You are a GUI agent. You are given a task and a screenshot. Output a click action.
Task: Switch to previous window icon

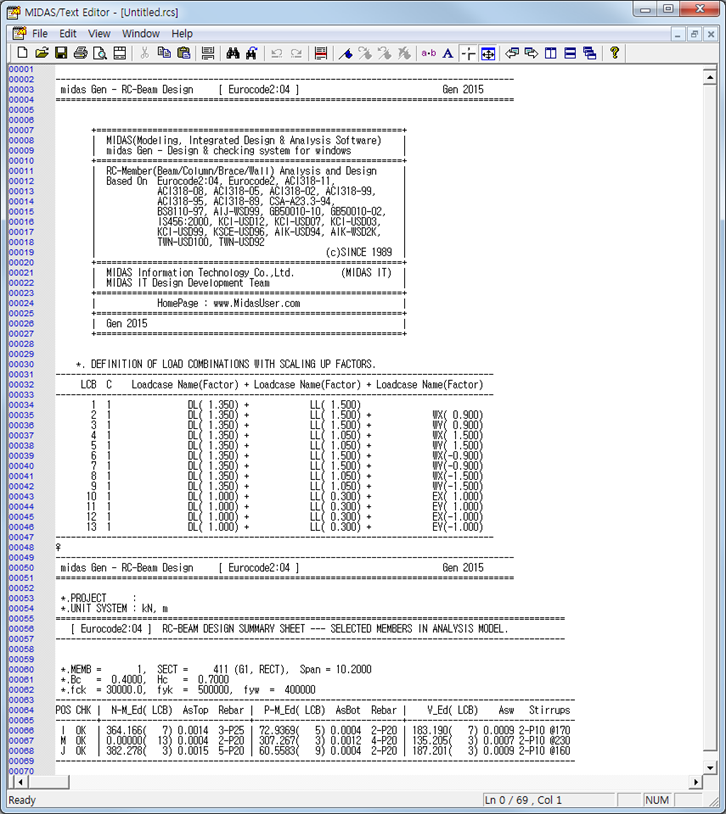(512, 53)
